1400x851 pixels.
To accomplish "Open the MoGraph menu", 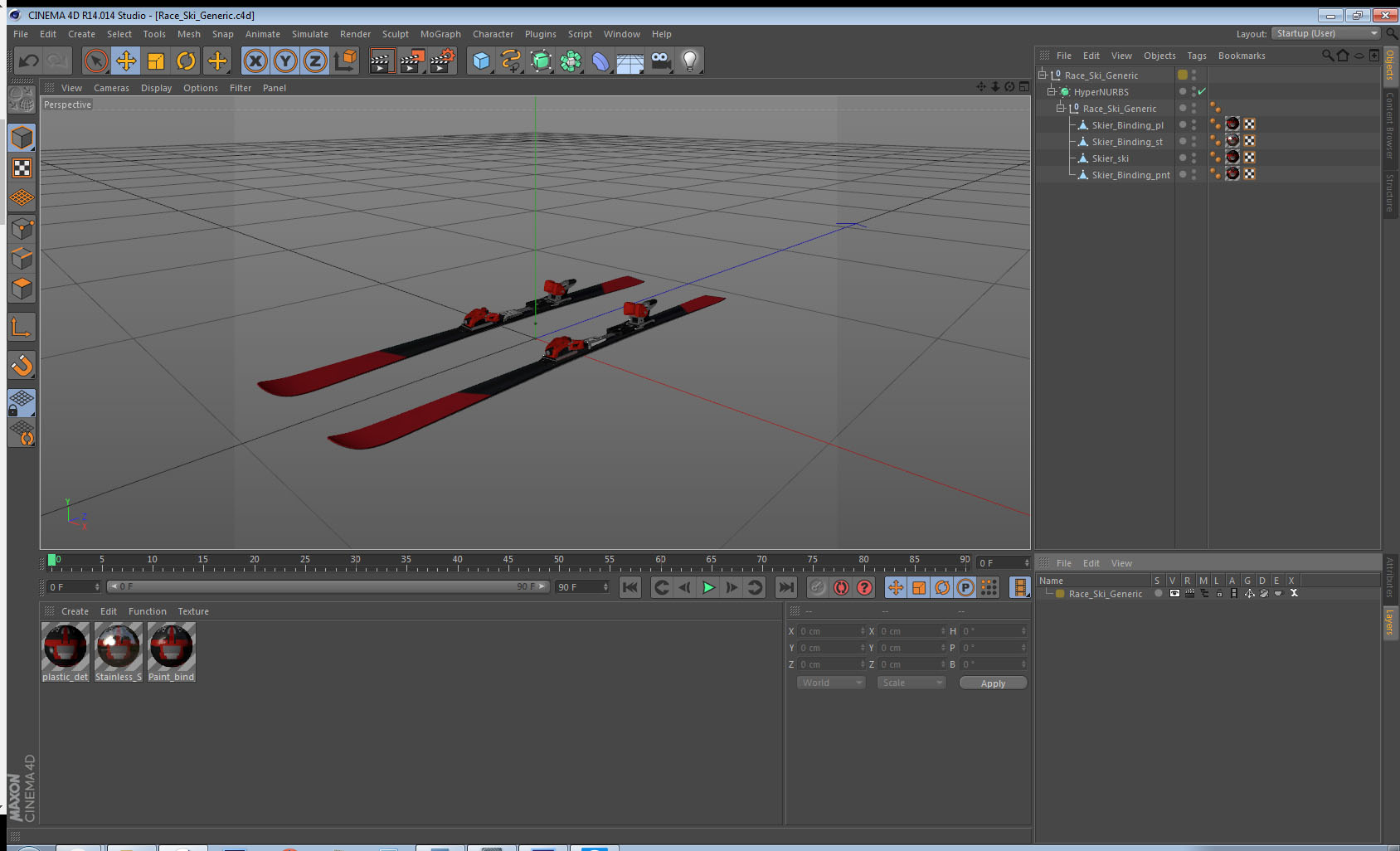I will pyautogui.click(x=440, y=34).
